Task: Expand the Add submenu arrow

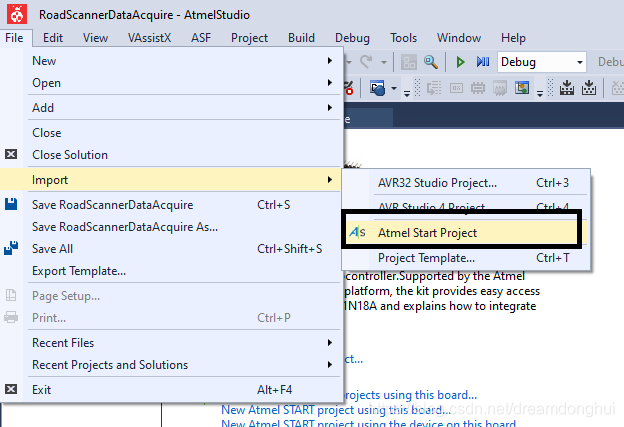Action: click(330, 107)
